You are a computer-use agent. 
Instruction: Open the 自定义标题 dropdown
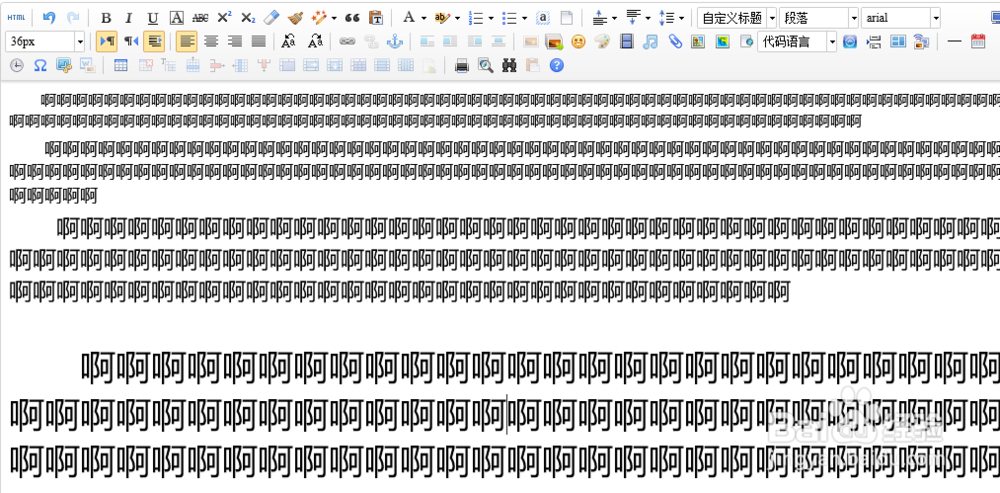[737, 18]
